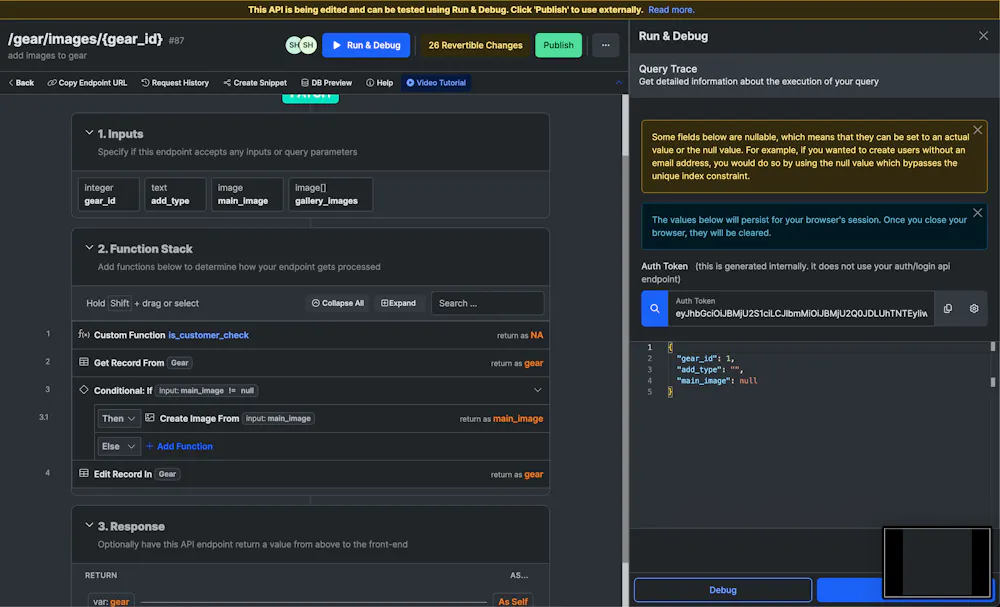The height and width of the screenshot is (607, 1000).
Task: Click the Get Record From table icon
Action: pos(84,362)
